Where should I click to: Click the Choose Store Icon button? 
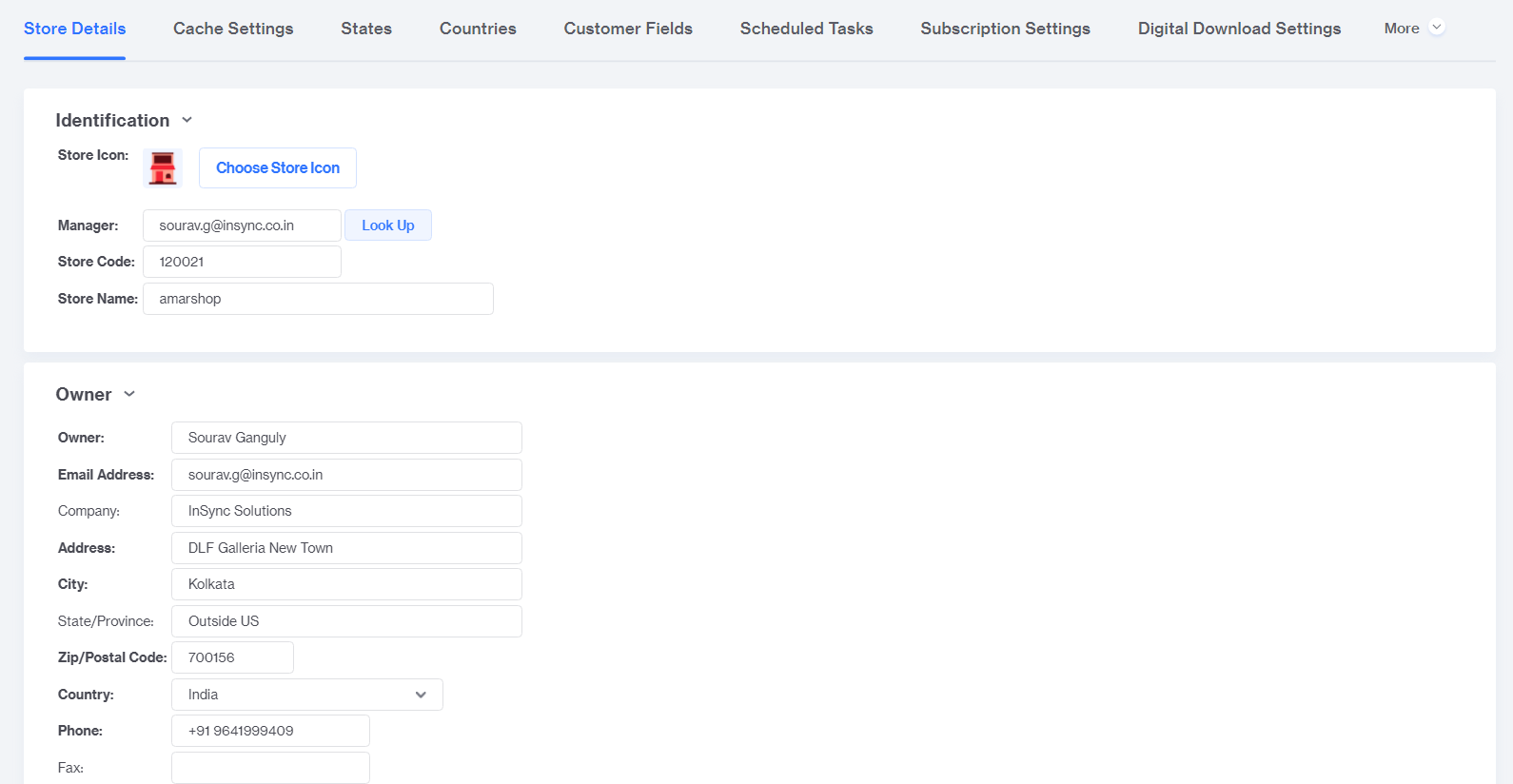(x=278, y=167)
